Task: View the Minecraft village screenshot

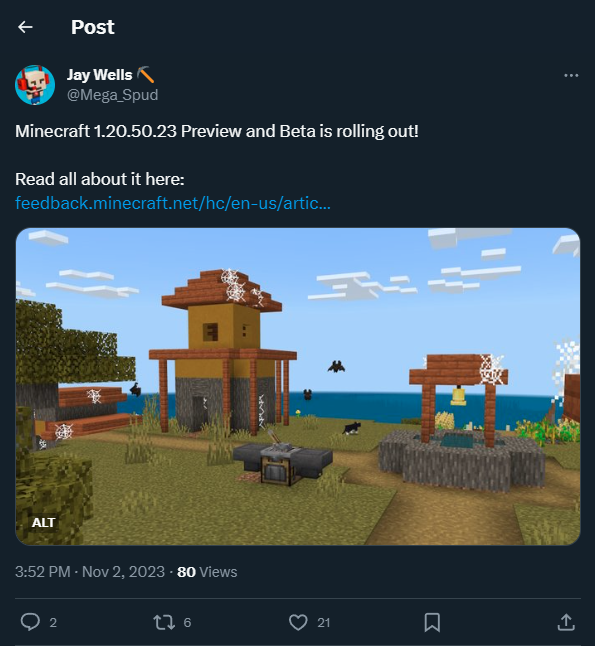Action: point(298,386)
